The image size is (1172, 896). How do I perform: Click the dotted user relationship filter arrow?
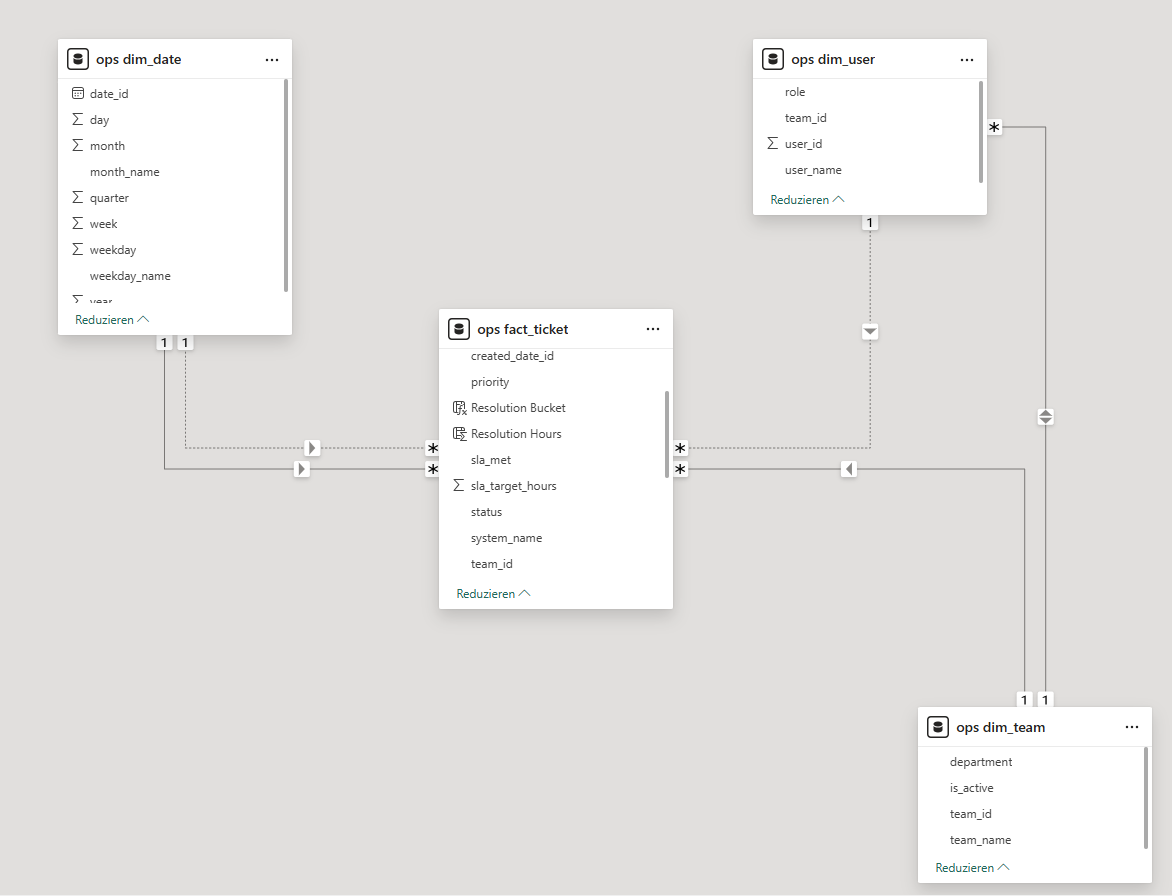point(870,331)
